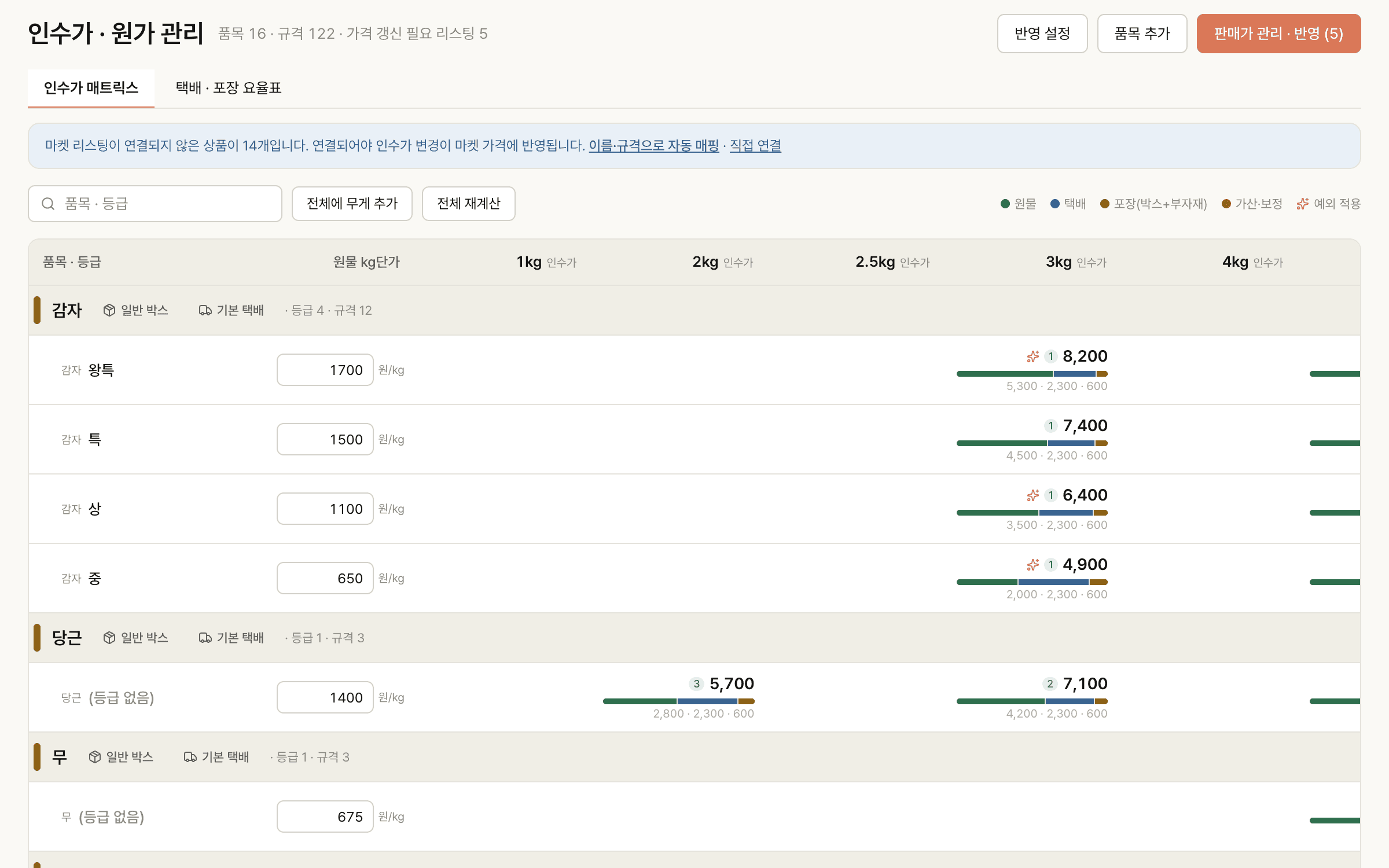The height and width of the screenshot is (868, 1389).
Task: Open 반영 설정 settings
Action: (x=1042, y=34)
